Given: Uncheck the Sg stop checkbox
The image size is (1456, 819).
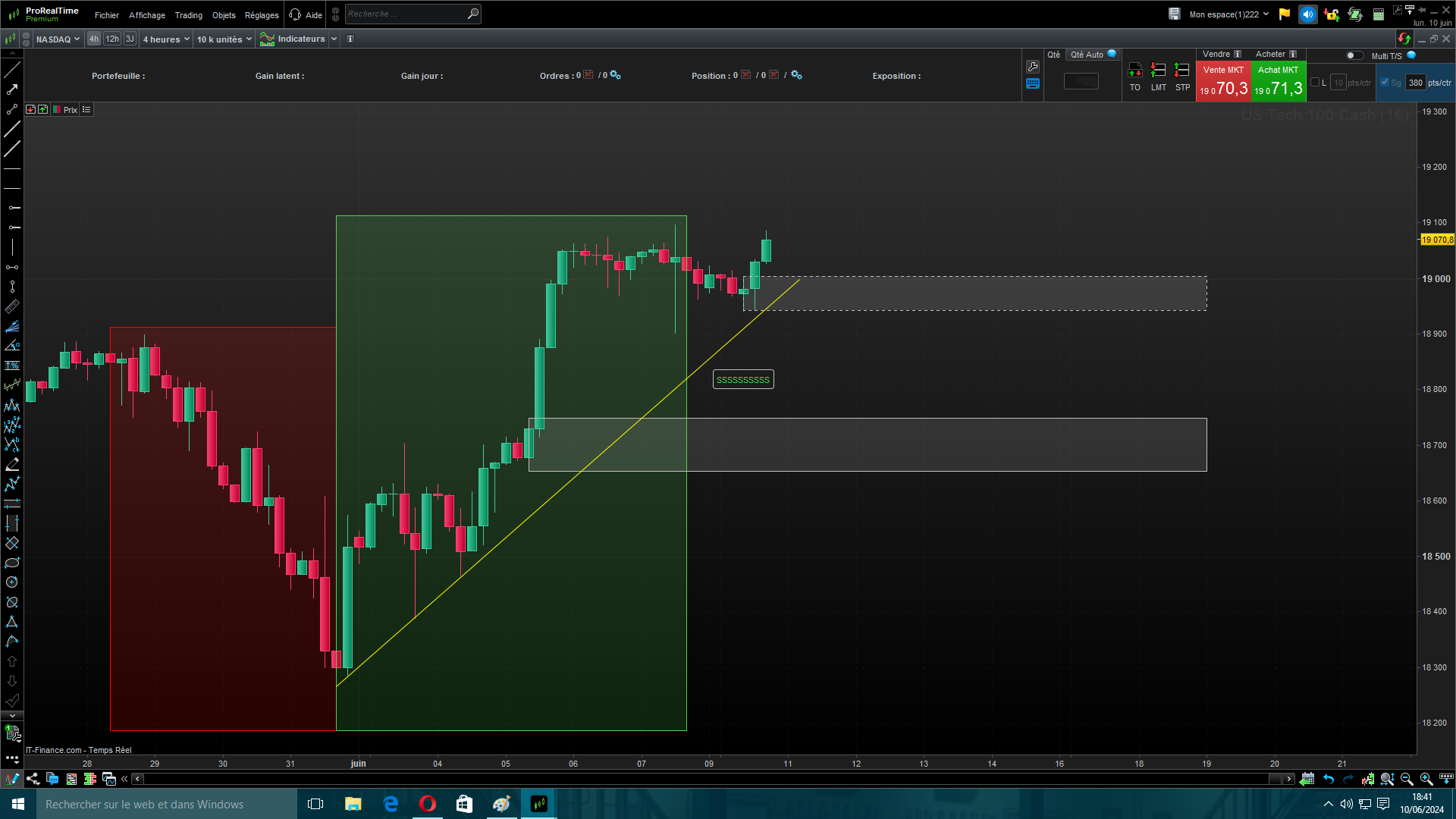Looking at the screenshot, I should (x=1385, y=83).
